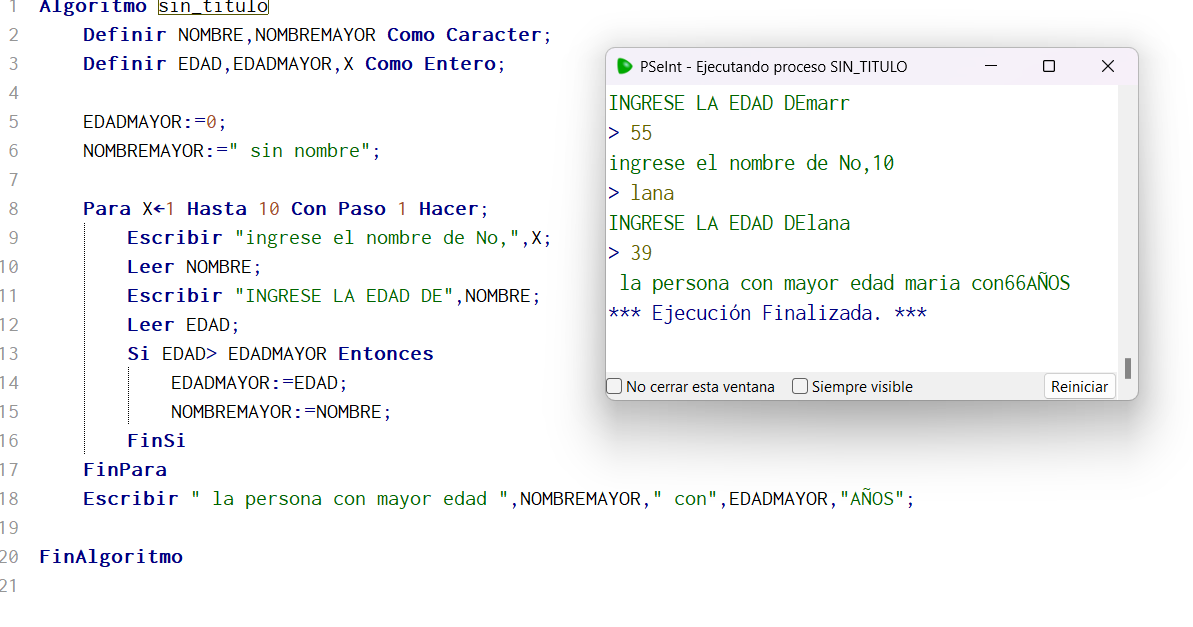Click line number 18 in gutter
Image resolution: width=1193 pixels, height=627 pixels.
[x=10, y=498]
